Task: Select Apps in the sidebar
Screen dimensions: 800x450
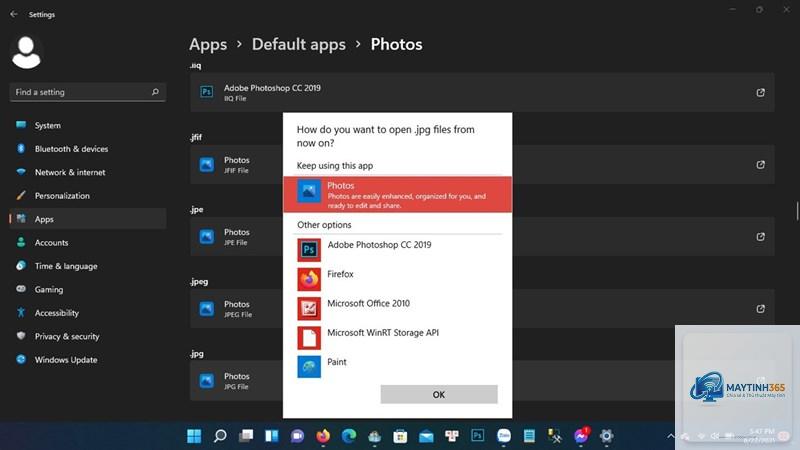Action: coord(88,219)
